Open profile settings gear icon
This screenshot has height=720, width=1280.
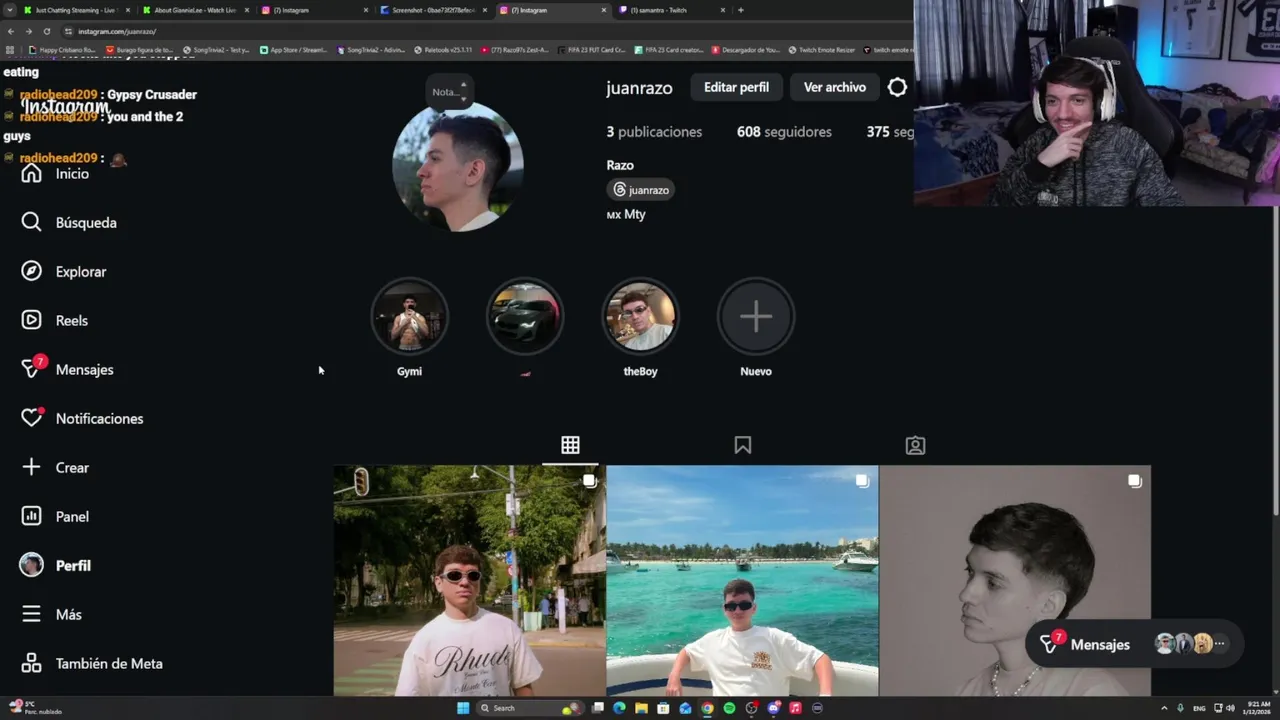point(897,87)
